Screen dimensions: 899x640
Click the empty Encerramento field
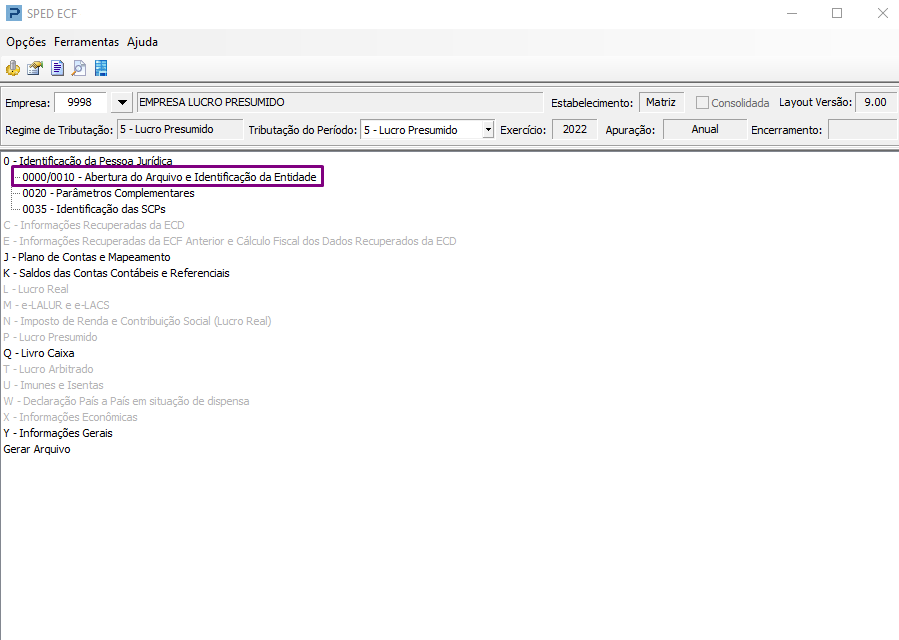tap(862, 130)
